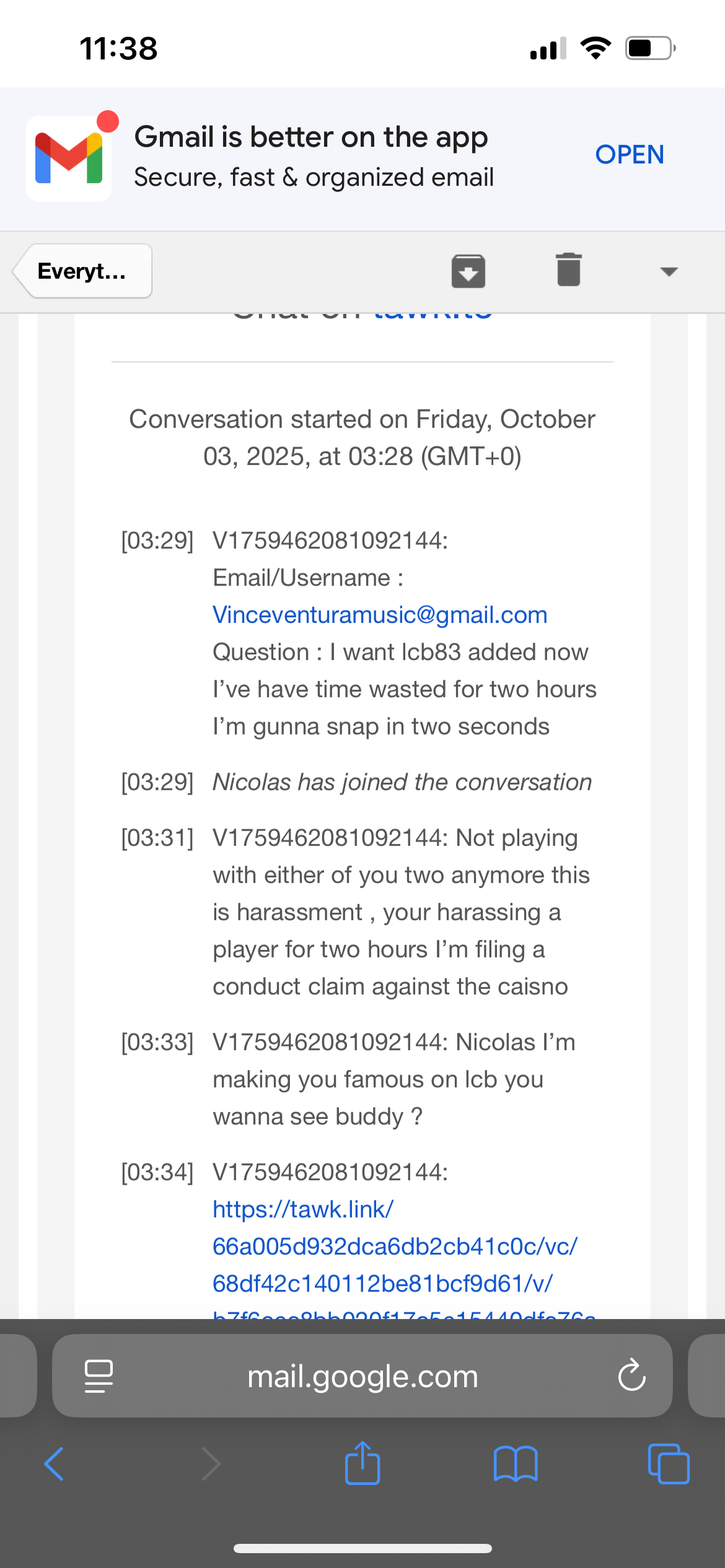Show Safari bookmarks

(516, 1464)
